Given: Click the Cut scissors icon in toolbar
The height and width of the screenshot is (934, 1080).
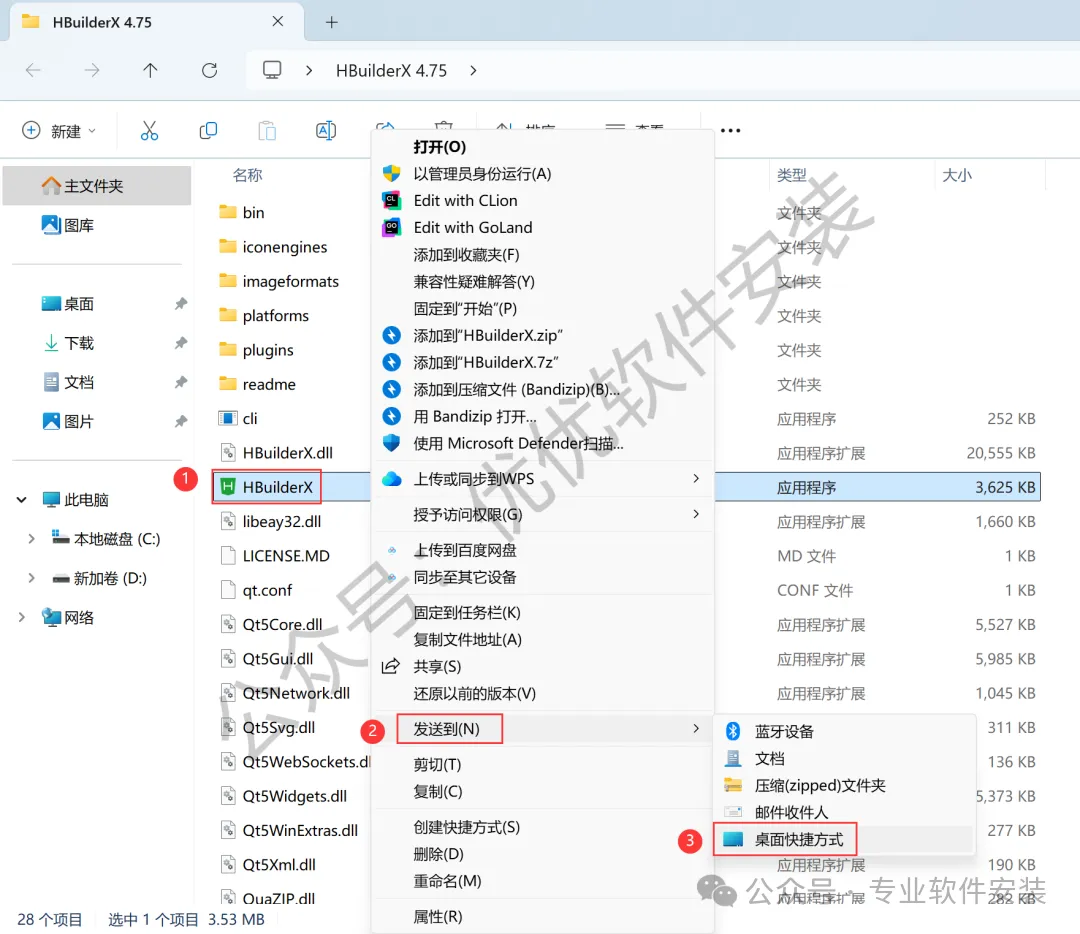Looking at the screenshot, I should [x=149, y=131].
